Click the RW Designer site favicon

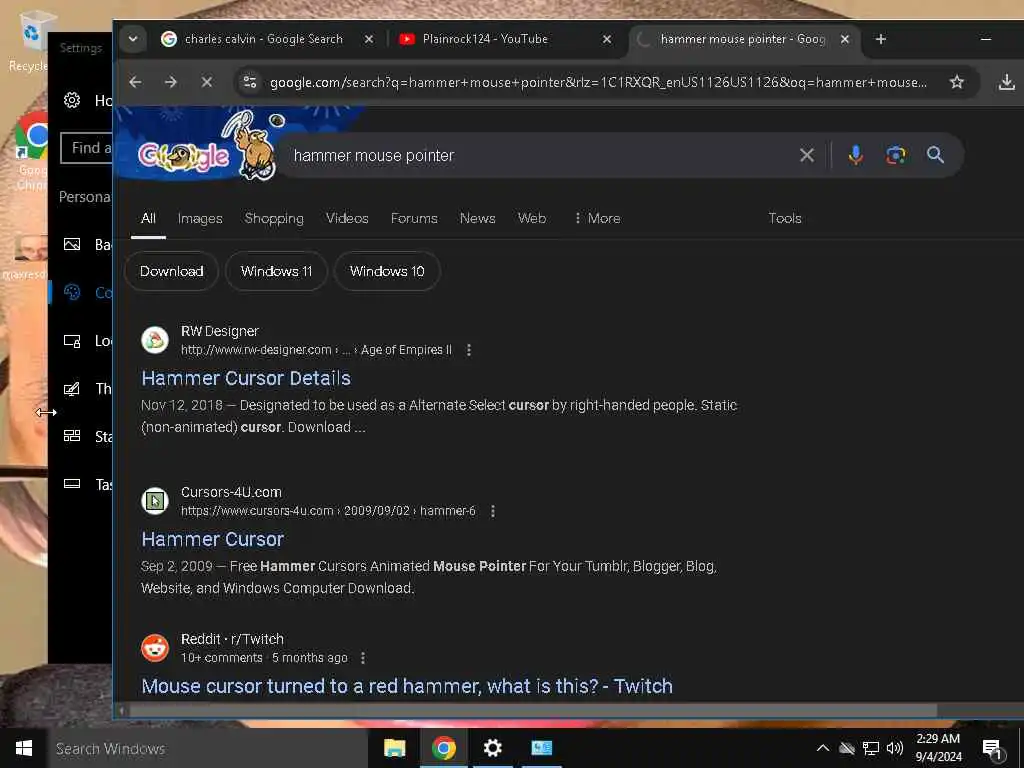tap(155, 340)
